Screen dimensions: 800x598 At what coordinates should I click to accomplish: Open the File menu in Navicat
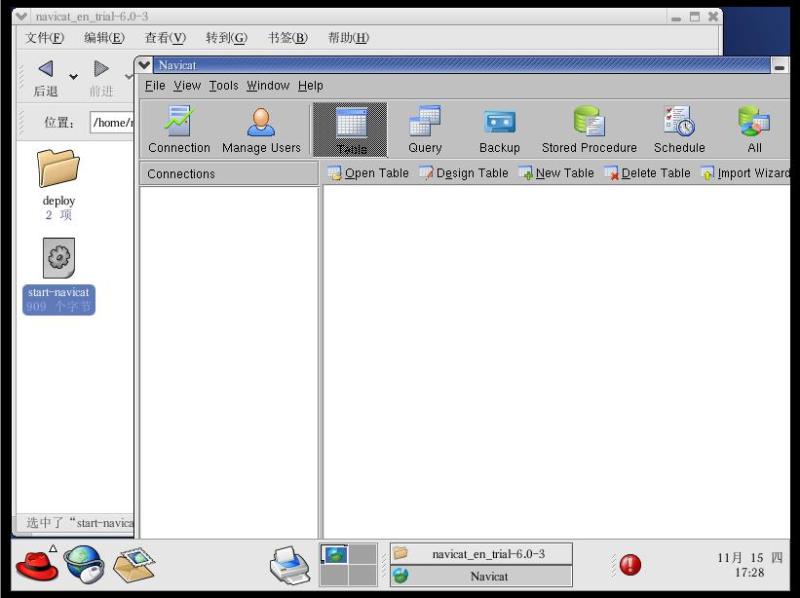pyautogui.click(x=155, y=86)
